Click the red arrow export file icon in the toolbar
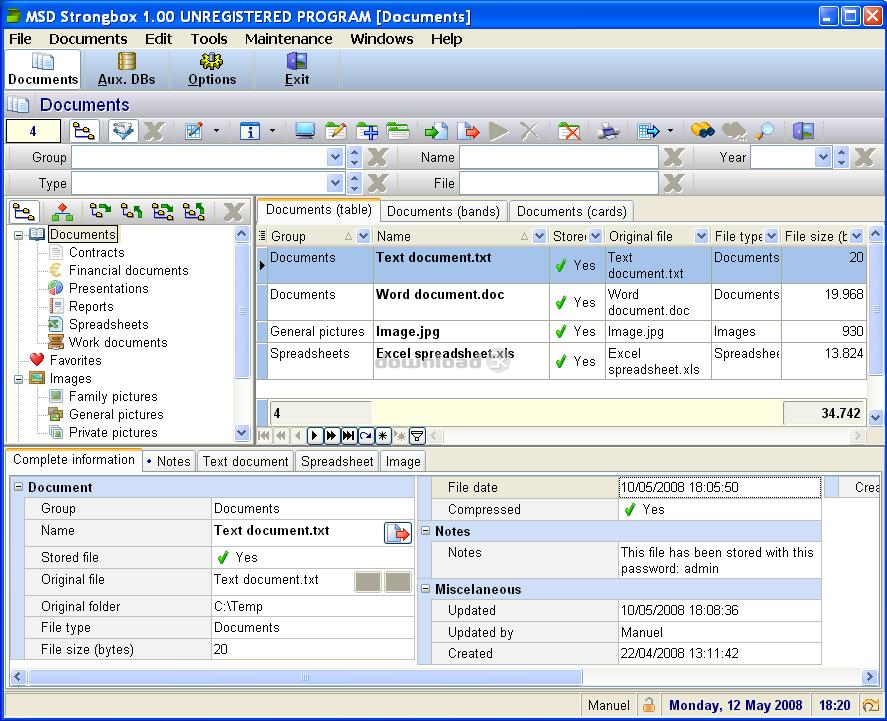Viewport: 887px width, 721px height. pyautogui.click(x=468, y=131)
